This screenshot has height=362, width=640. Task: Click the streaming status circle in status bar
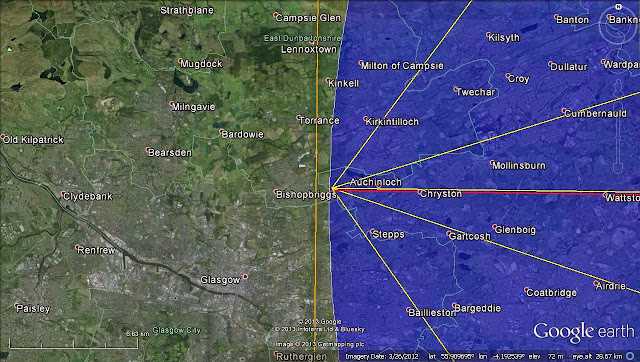(630, 356)
